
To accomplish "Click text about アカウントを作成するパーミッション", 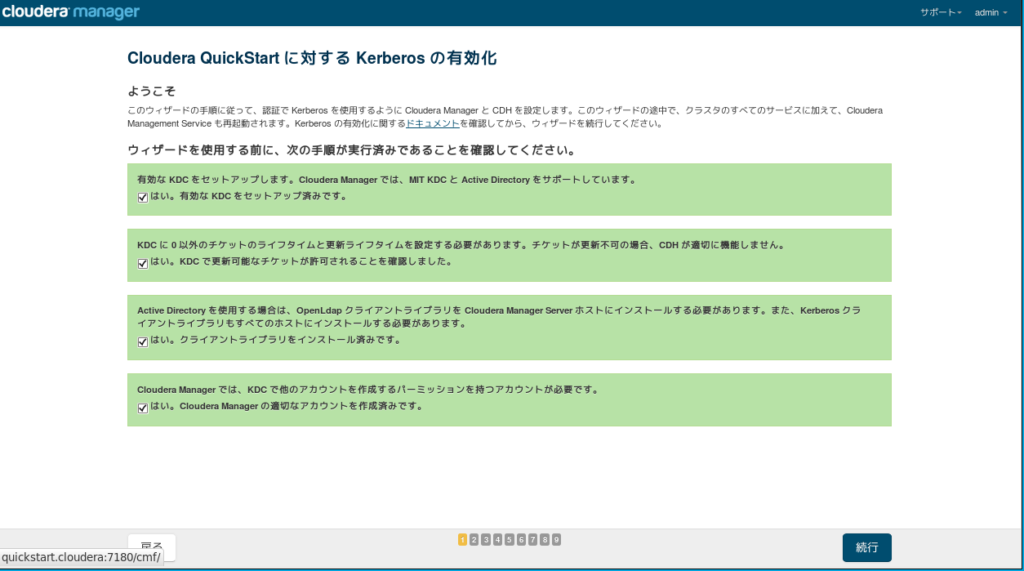I will click(x=368, y=389).
